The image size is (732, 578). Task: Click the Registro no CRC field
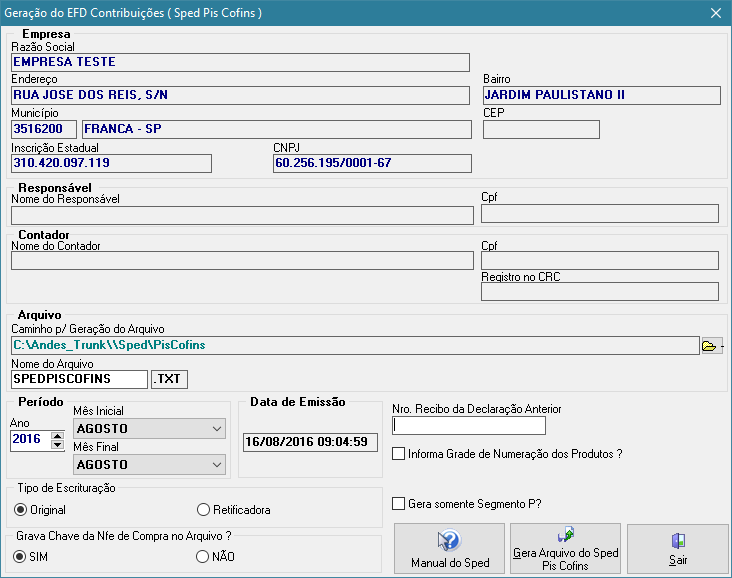point(600,291)
